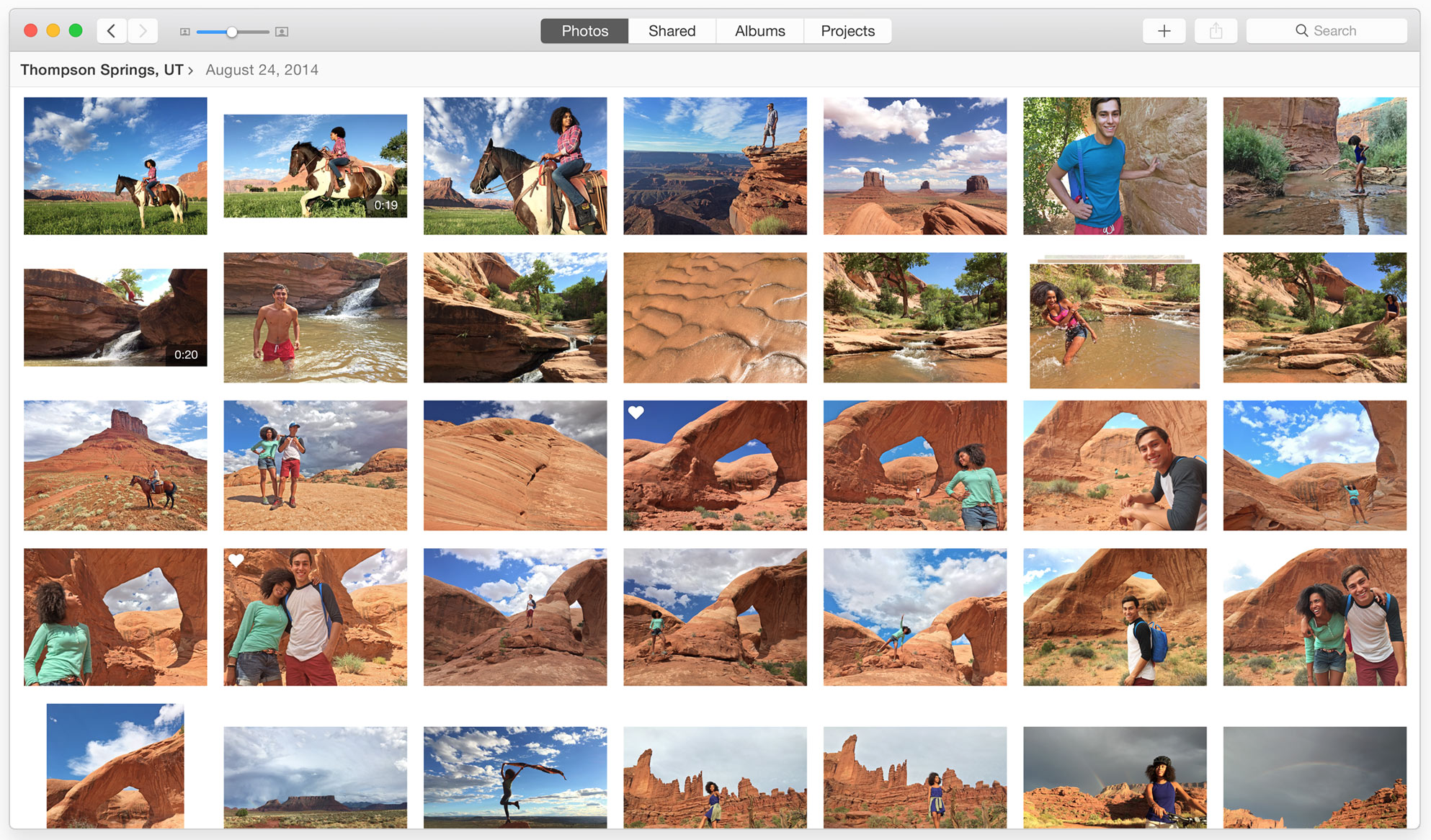Toggle the heart on the couple photo
This screenshot has height=840, width=1431.
tap(238, 560)
